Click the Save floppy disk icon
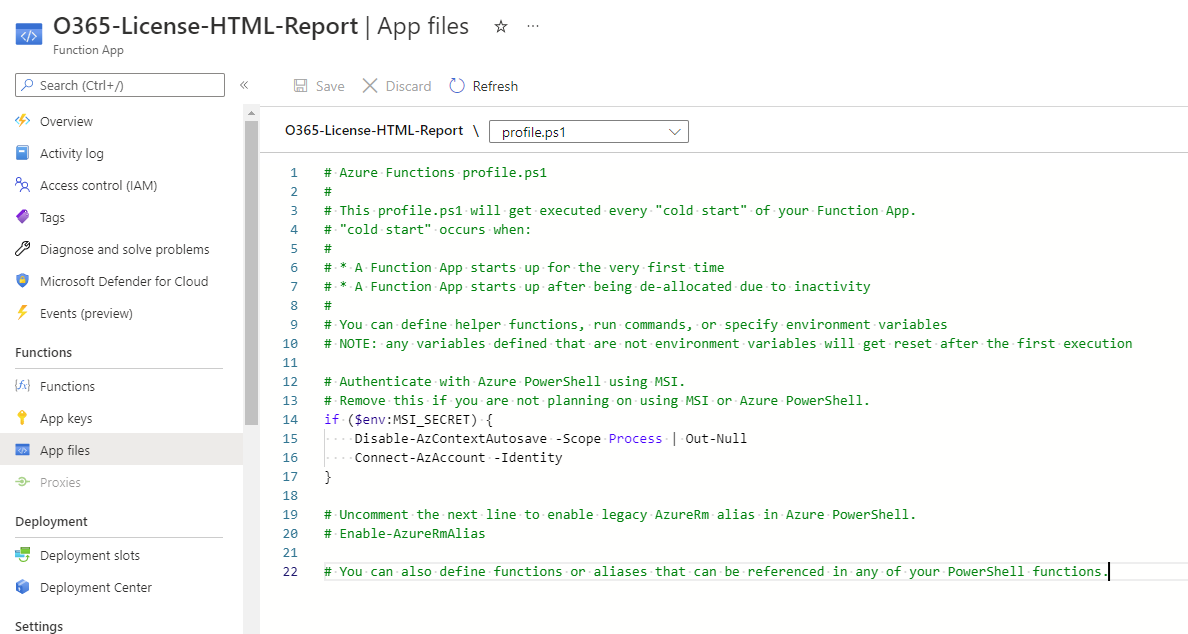1188x634 pixels. (301, 86)
